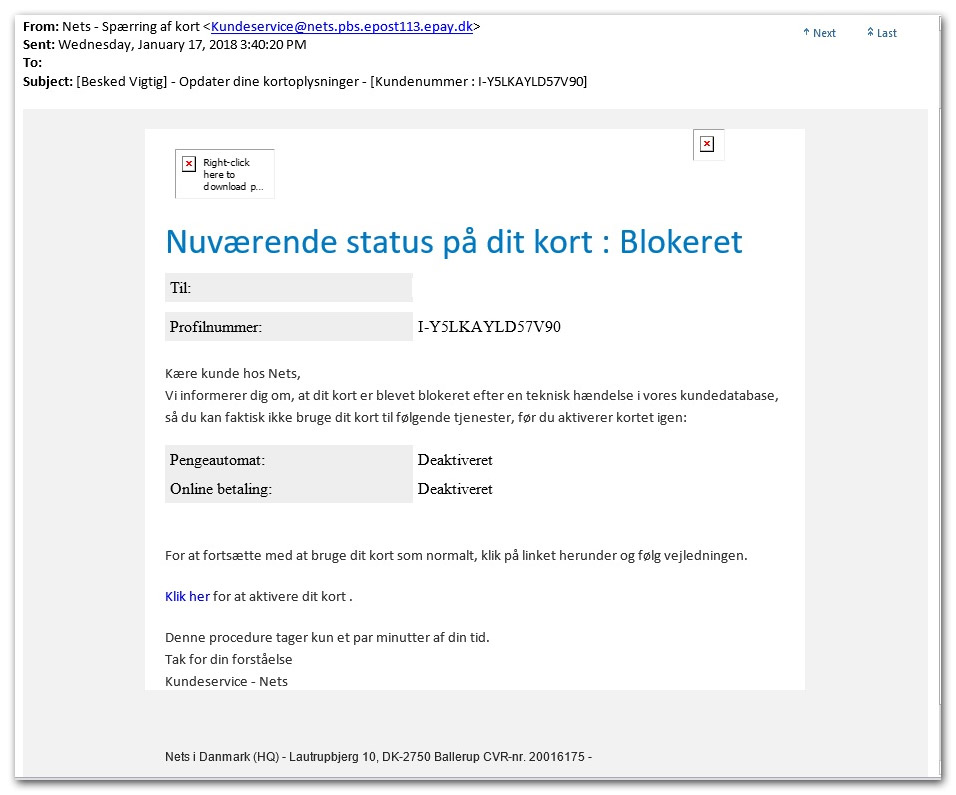Click 'Deaktiveret' next to Online betaling

click(455, 489)
